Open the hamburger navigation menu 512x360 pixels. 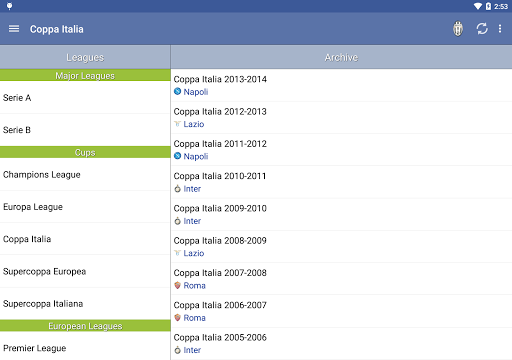tap(14, 29)
